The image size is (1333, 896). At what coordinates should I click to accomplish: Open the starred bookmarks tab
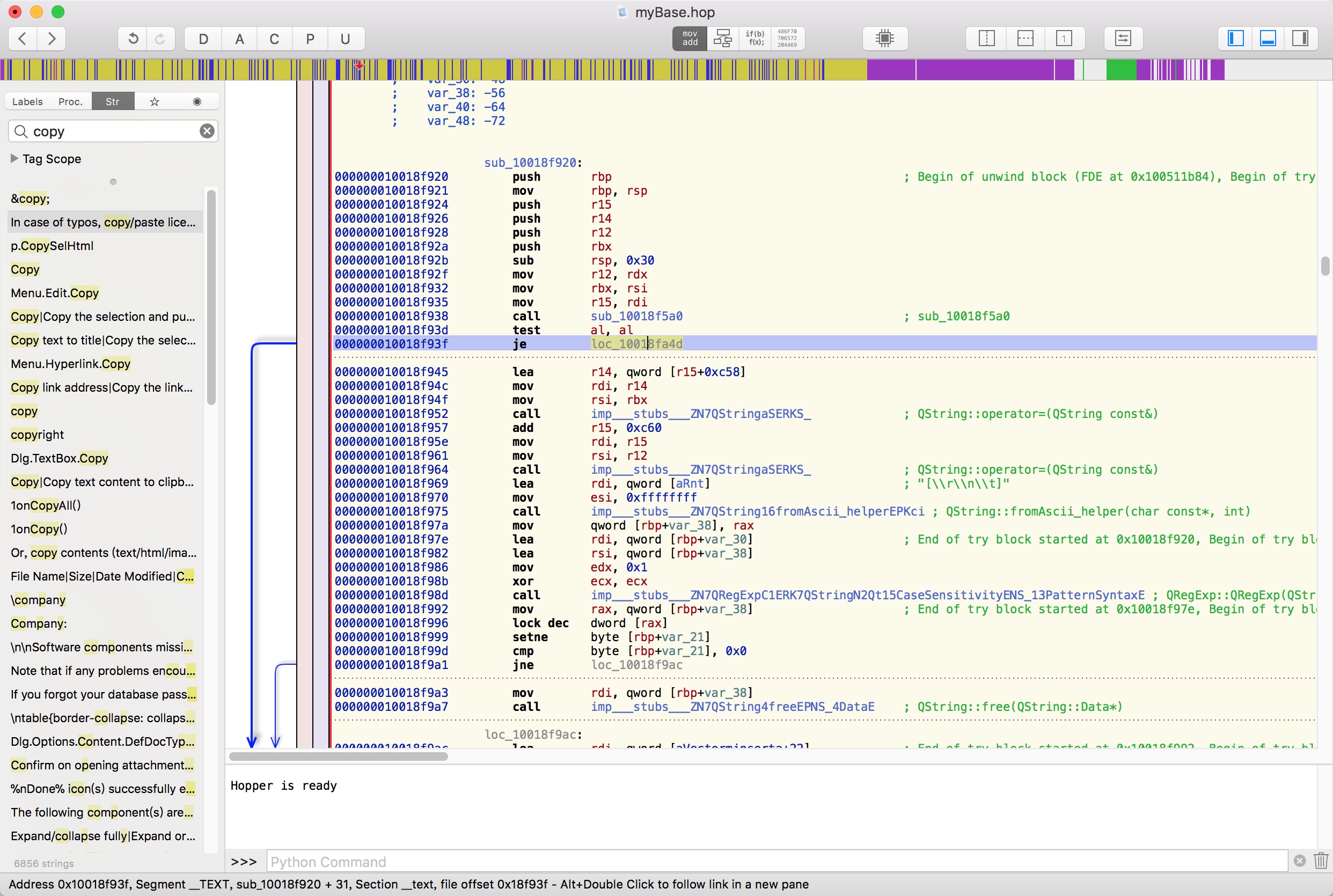point(154,102)
